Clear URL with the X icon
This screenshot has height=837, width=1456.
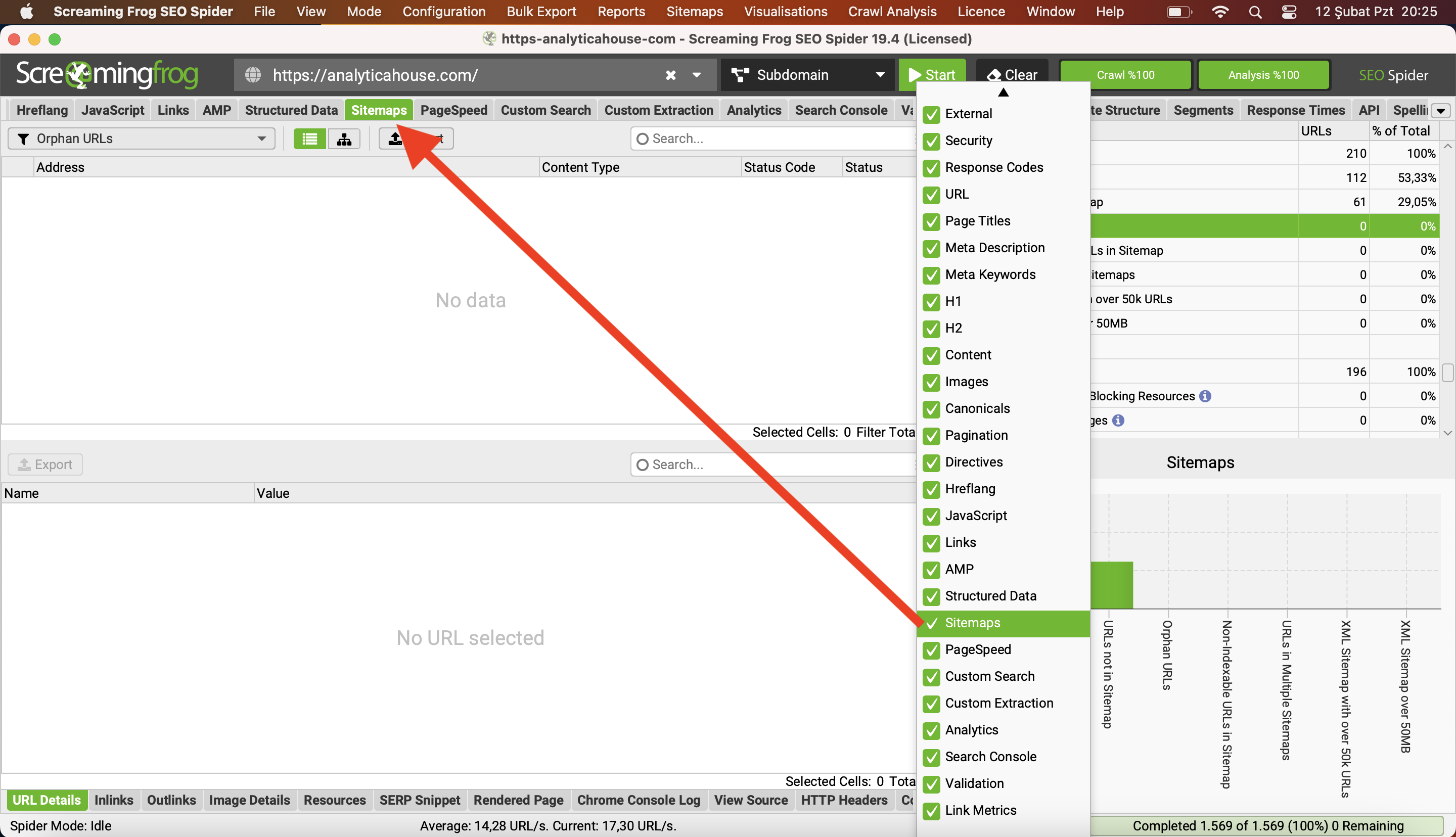670,75
